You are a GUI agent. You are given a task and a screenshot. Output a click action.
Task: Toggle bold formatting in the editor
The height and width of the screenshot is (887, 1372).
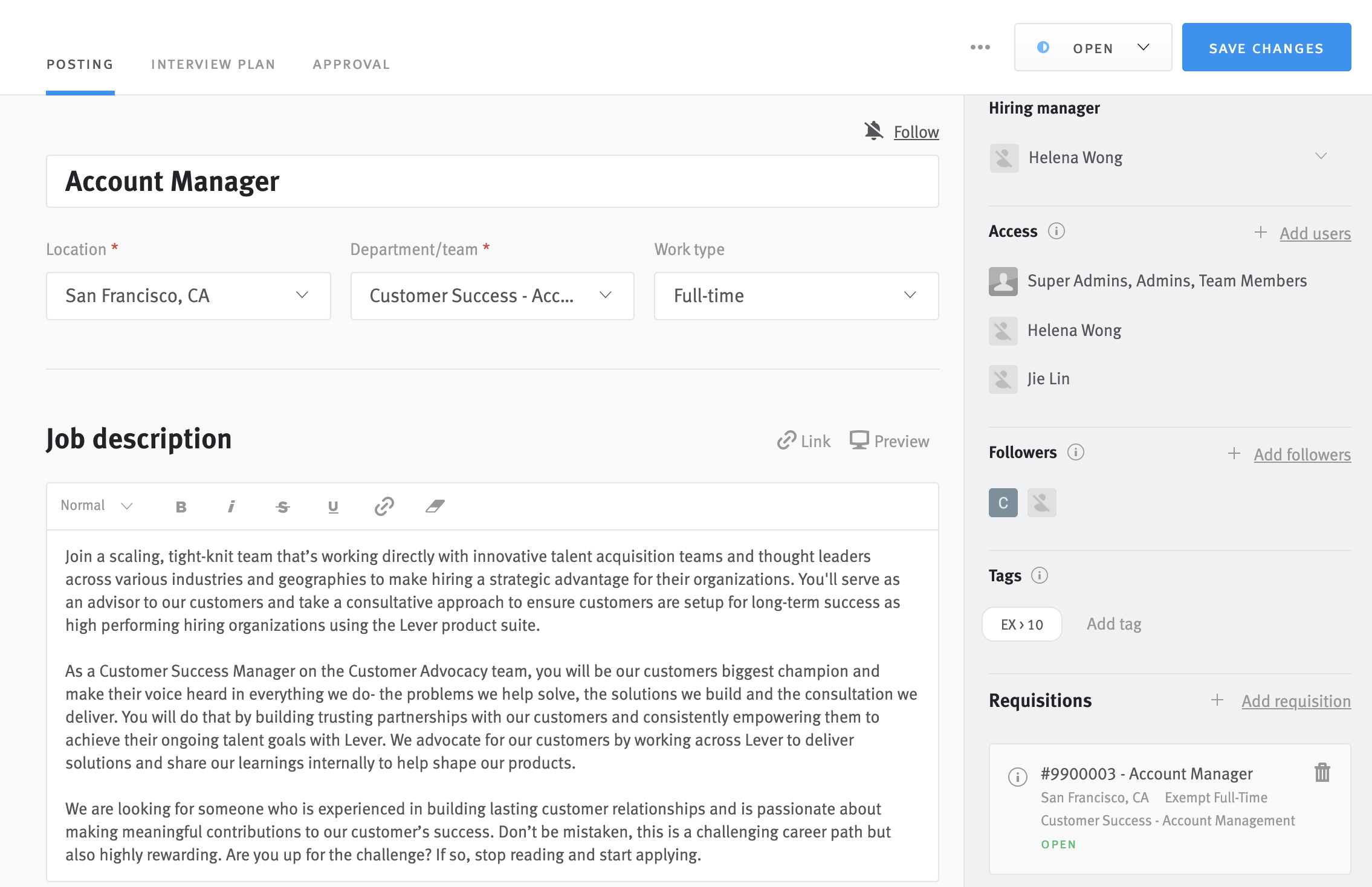[181, 507]
